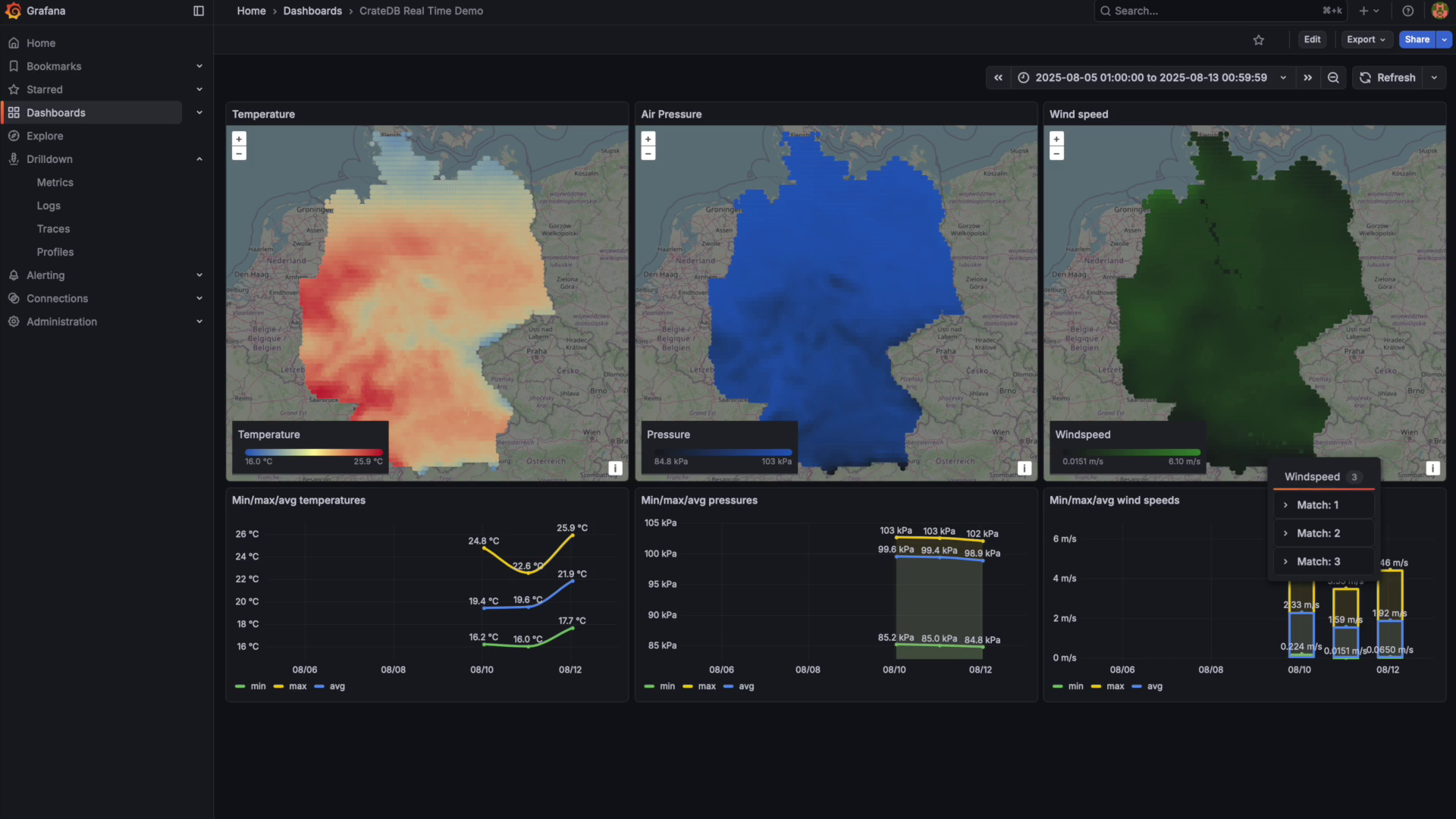Image resolution: width=1456 pixels, height=819 pixels.
Task: Open Profiles under Drilldown
Action: [x=55, y=252]
